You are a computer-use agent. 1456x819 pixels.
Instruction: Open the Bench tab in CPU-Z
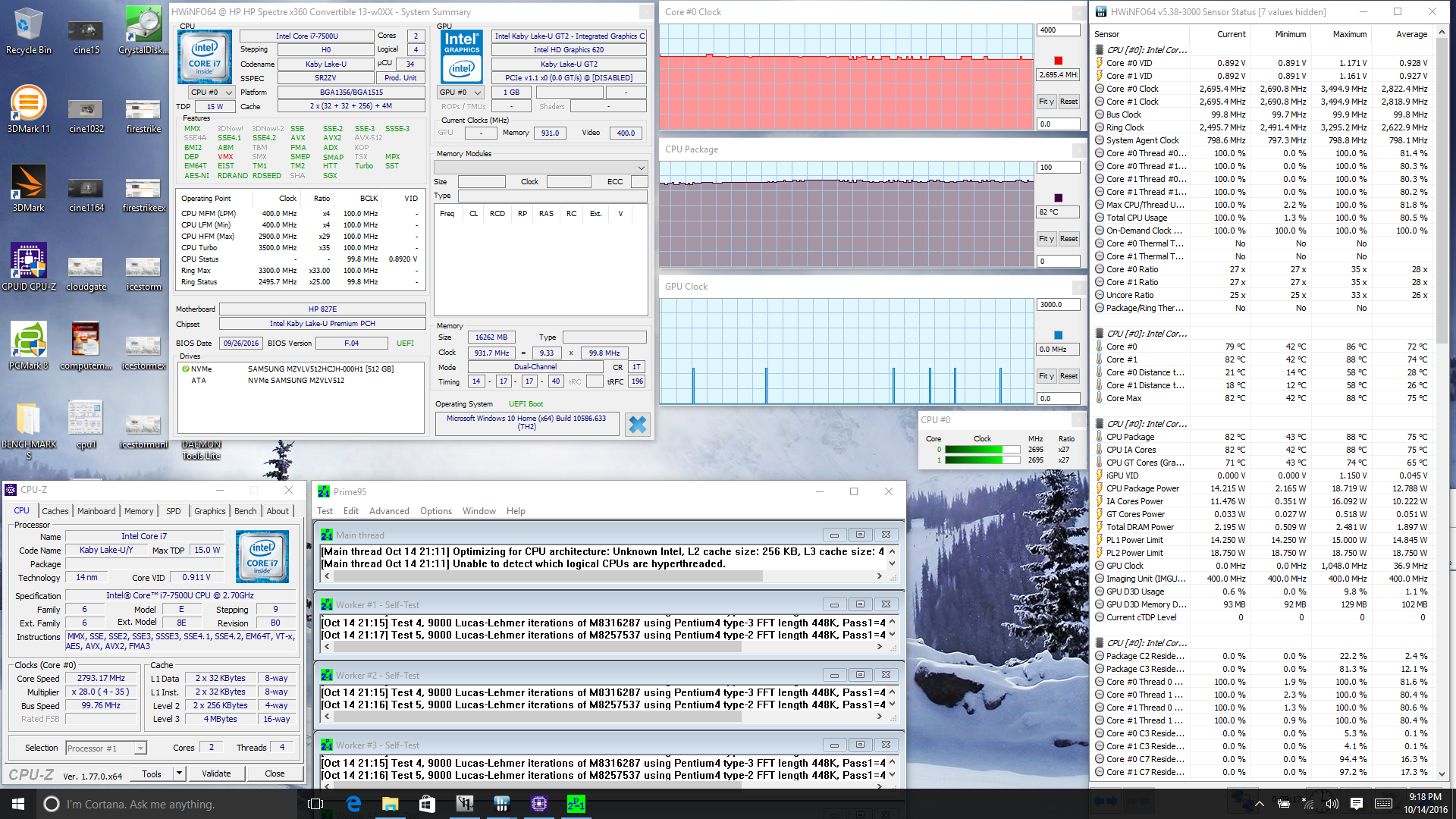tap(245, 511)
